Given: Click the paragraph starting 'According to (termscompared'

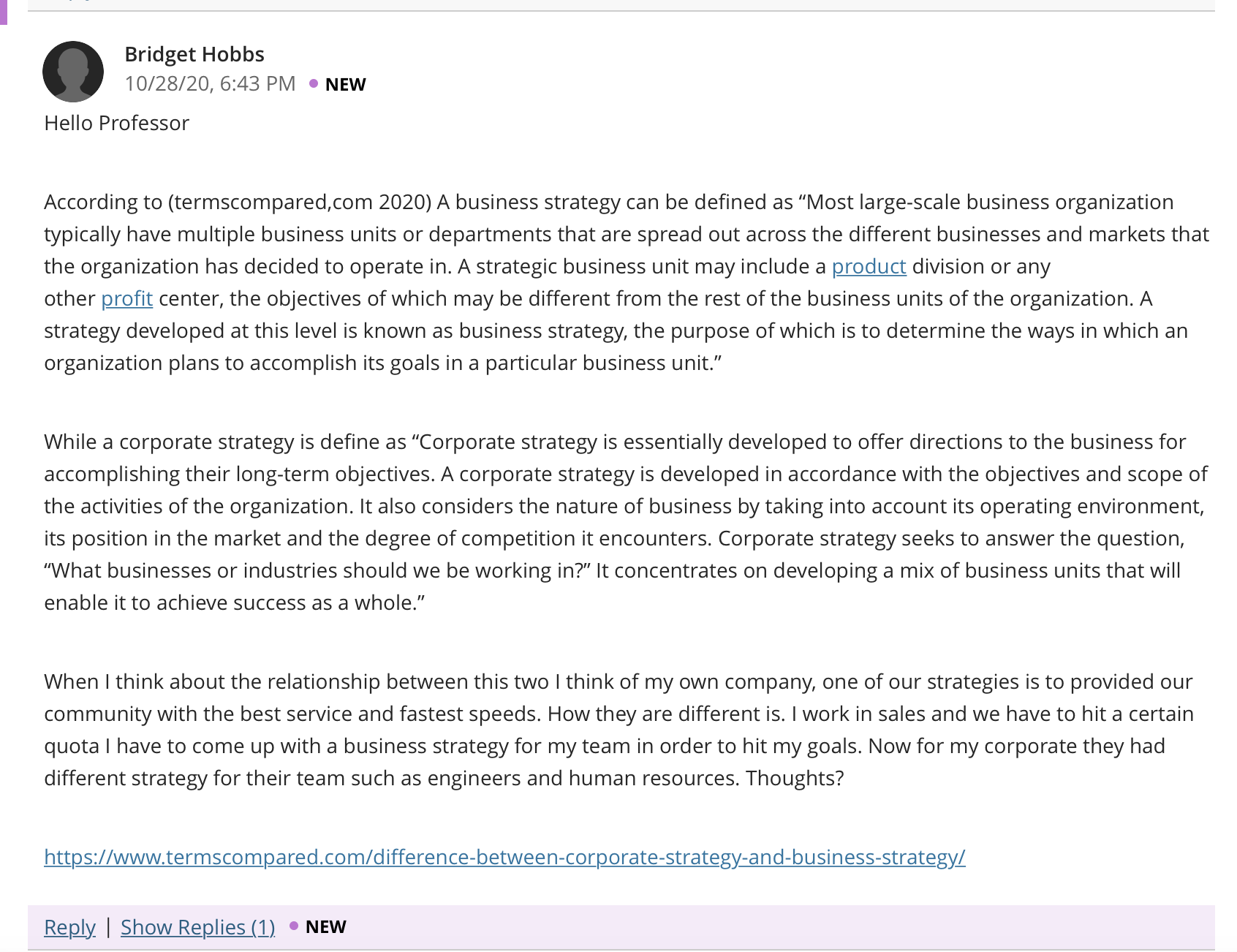Looking at the screenshot, I should pyautogui.click(x=627, y=282).
